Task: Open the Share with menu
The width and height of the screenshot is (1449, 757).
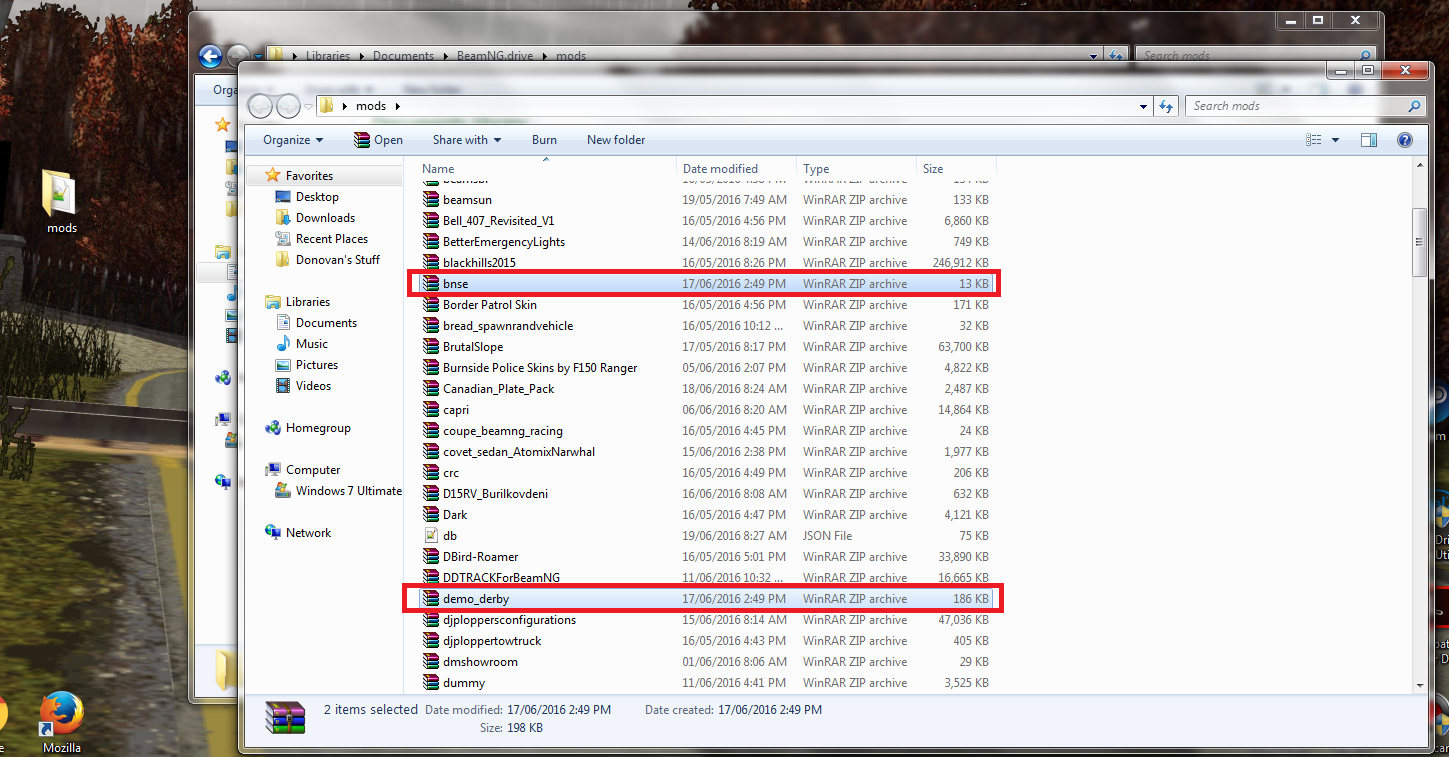Action: (x=467, y=140)
